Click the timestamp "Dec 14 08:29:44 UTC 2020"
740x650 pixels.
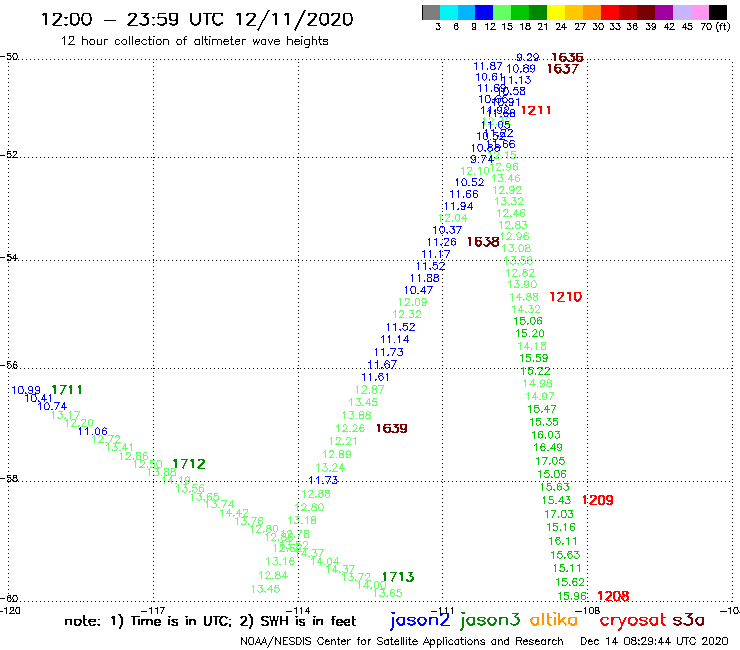click(654, 642)
